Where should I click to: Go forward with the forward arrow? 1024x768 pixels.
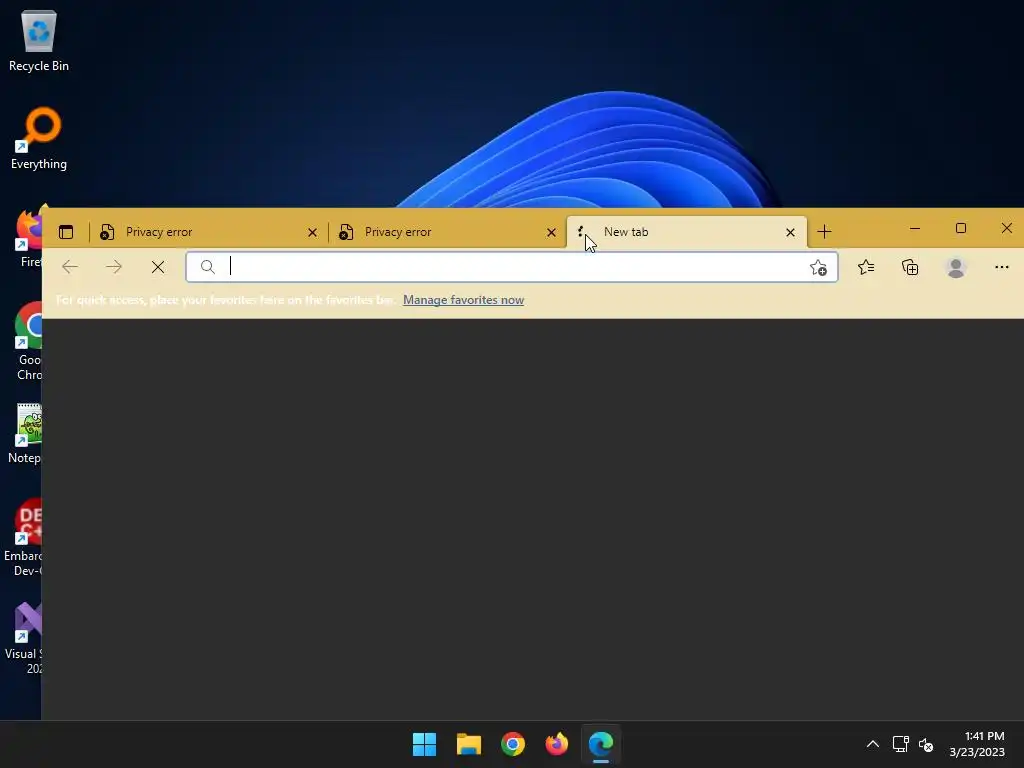point(114,266)
